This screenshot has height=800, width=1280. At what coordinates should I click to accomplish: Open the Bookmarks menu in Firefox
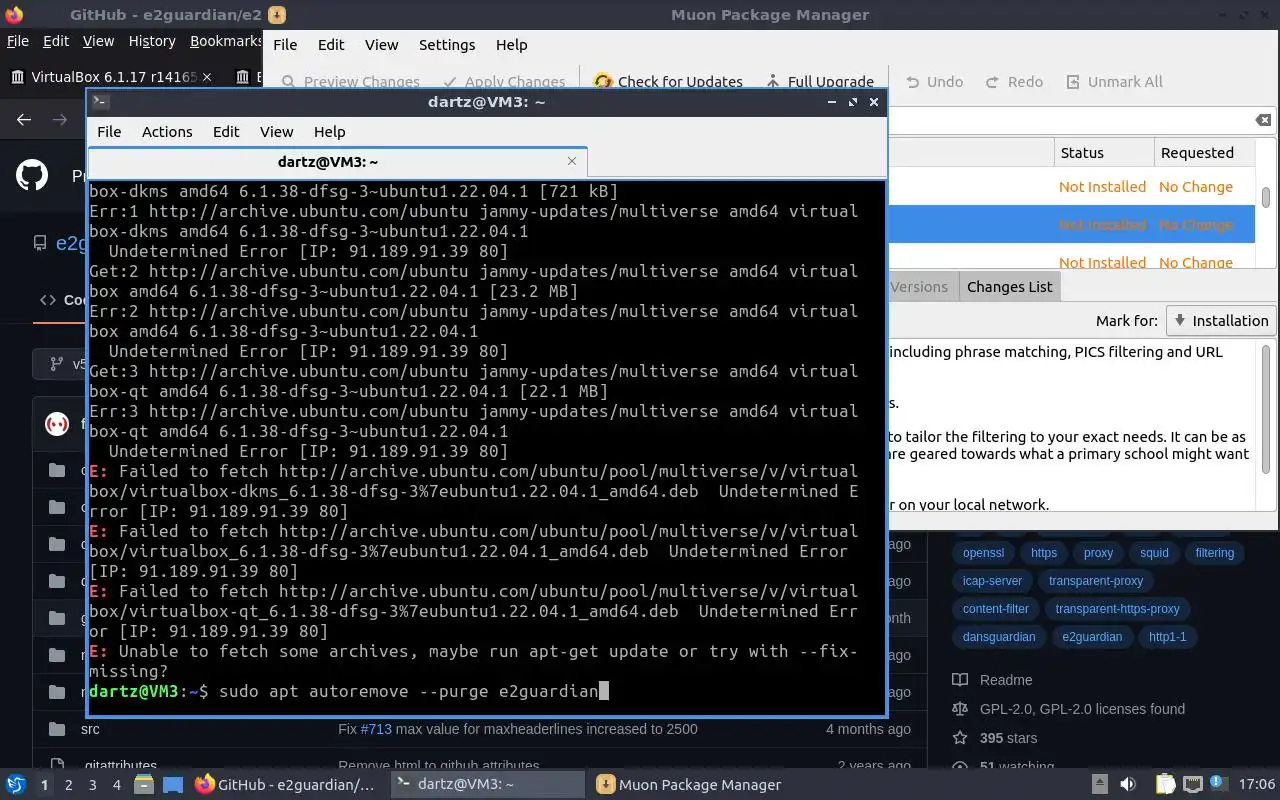coord(226,41)
